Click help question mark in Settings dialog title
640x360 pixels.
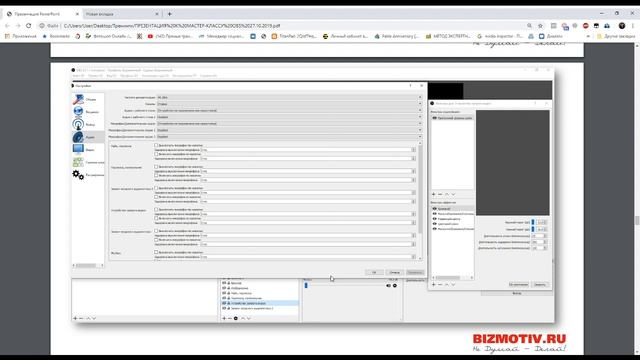tap(411, 86)
